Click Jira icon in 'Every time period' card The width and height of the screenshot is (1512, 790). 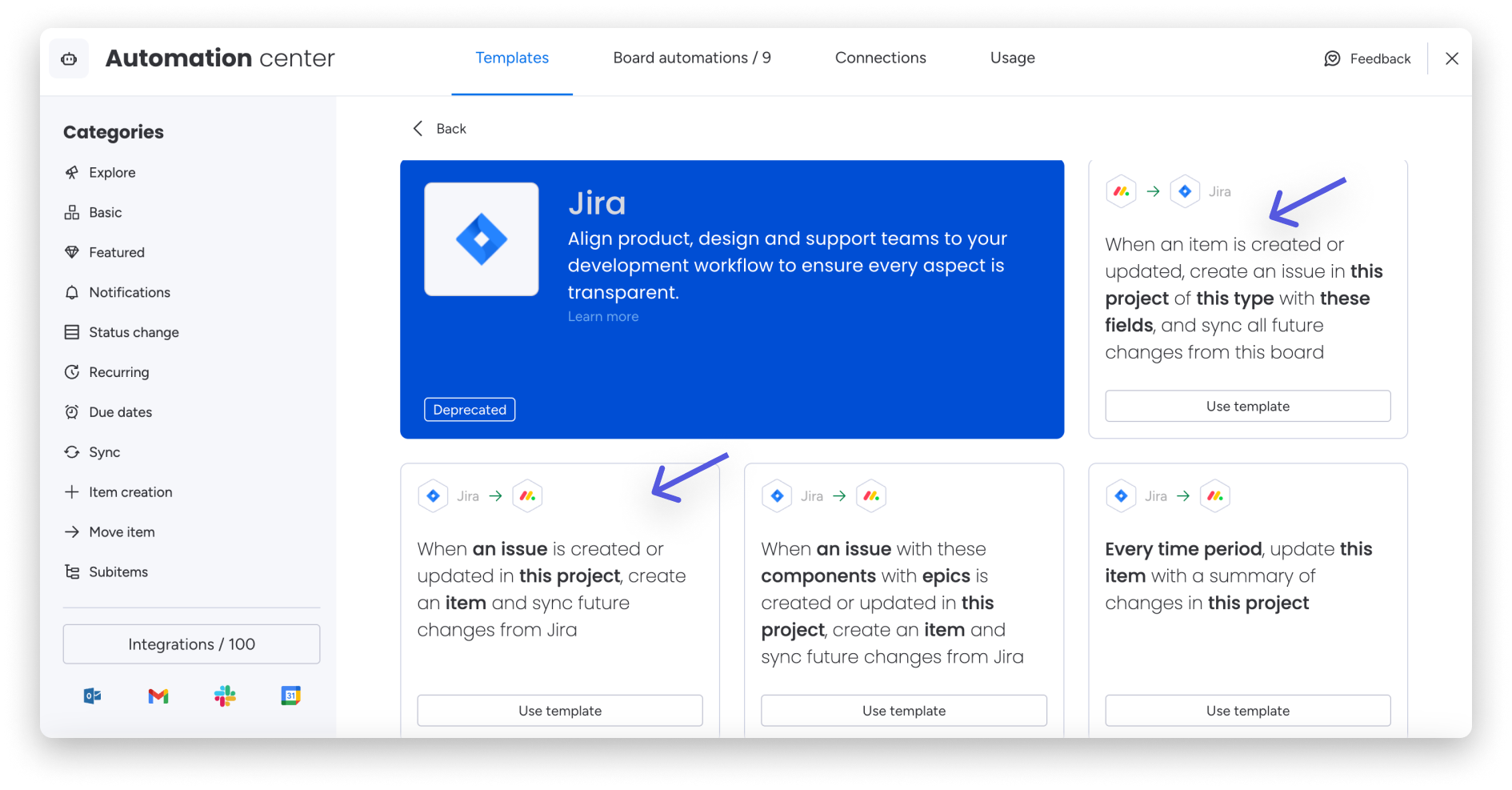[x=1121, y=496]
